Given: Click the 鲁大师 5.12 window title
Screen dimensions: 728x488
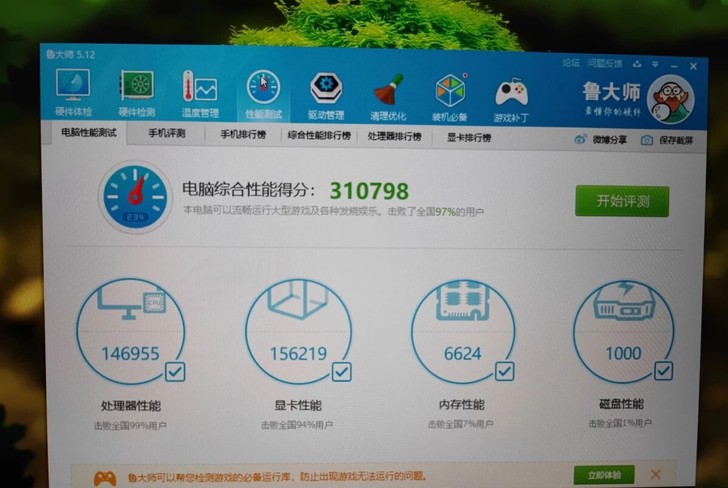Looking at the screenshot, I should [71, 54].
